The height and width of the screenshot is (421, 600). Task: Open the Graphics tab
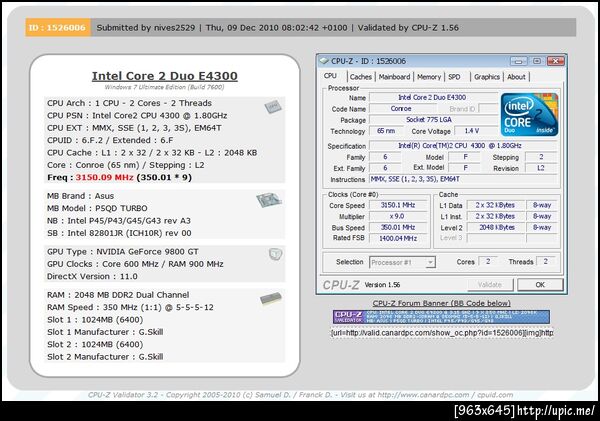point(487,77)
